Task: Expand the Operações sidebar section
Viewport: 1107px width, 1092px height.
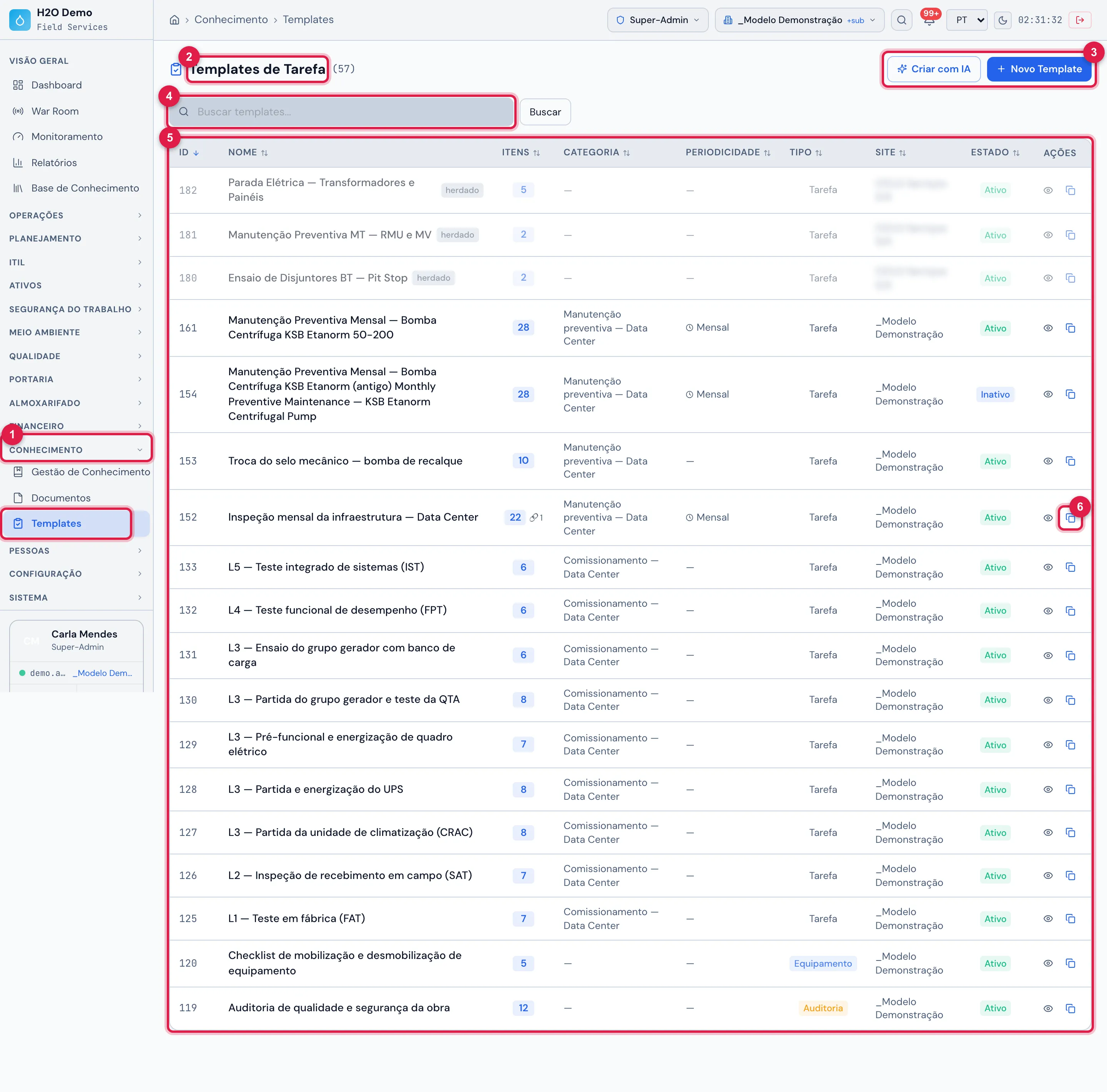Action: point(76,216)
